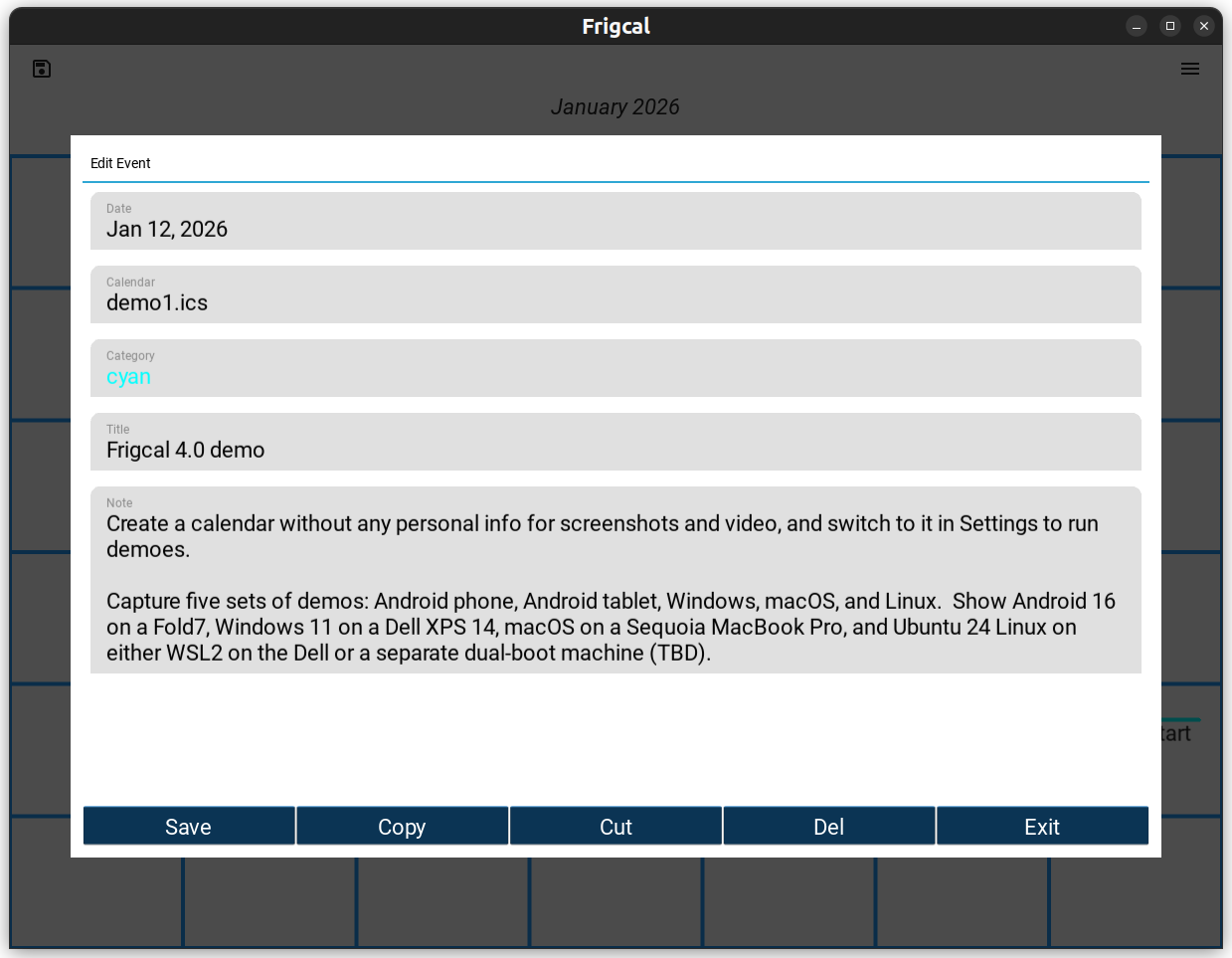1232x958 pixels.
Task: Click the save floppy-disk icon
Action: pos(42,69)
